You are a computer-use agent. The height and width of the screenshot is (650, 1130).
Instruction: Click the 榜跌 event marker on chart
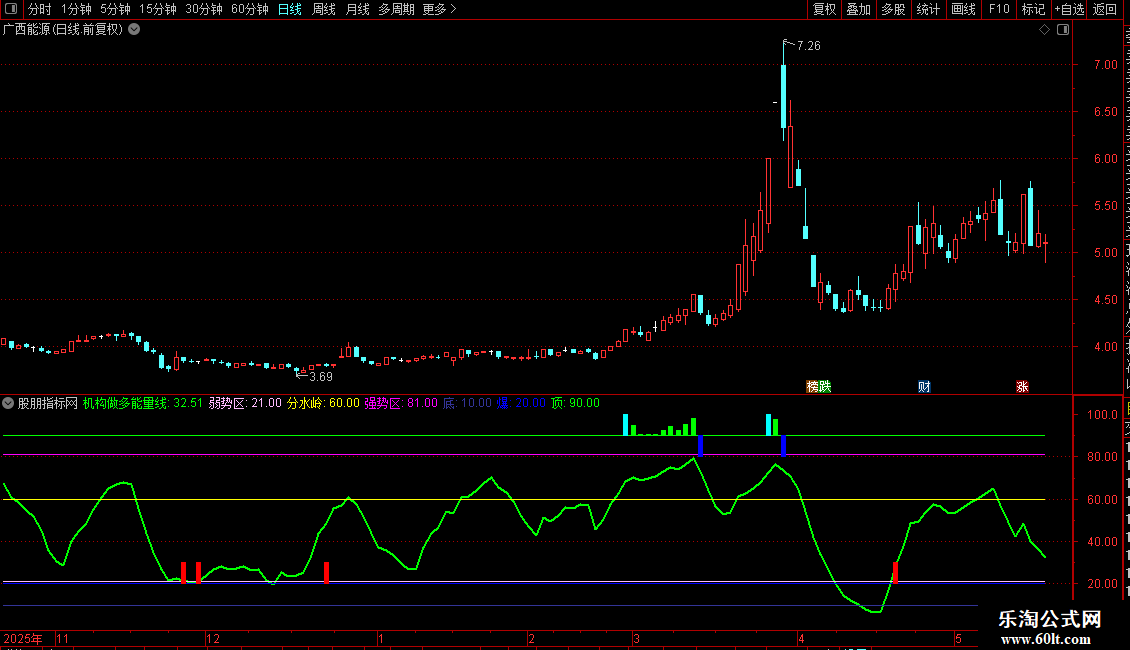tap(819, 387)
